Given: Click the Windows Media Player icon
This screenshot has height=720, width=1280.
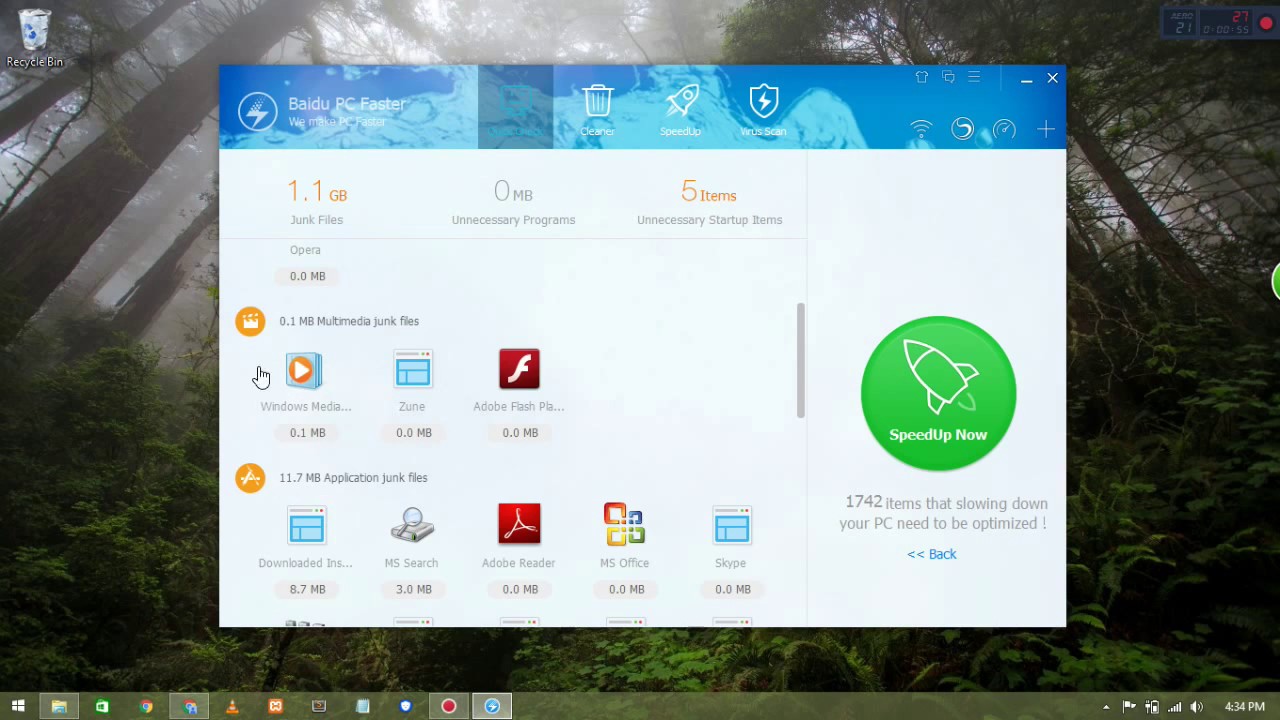Looking at the screenshot, I should click(x=304, y=370).
